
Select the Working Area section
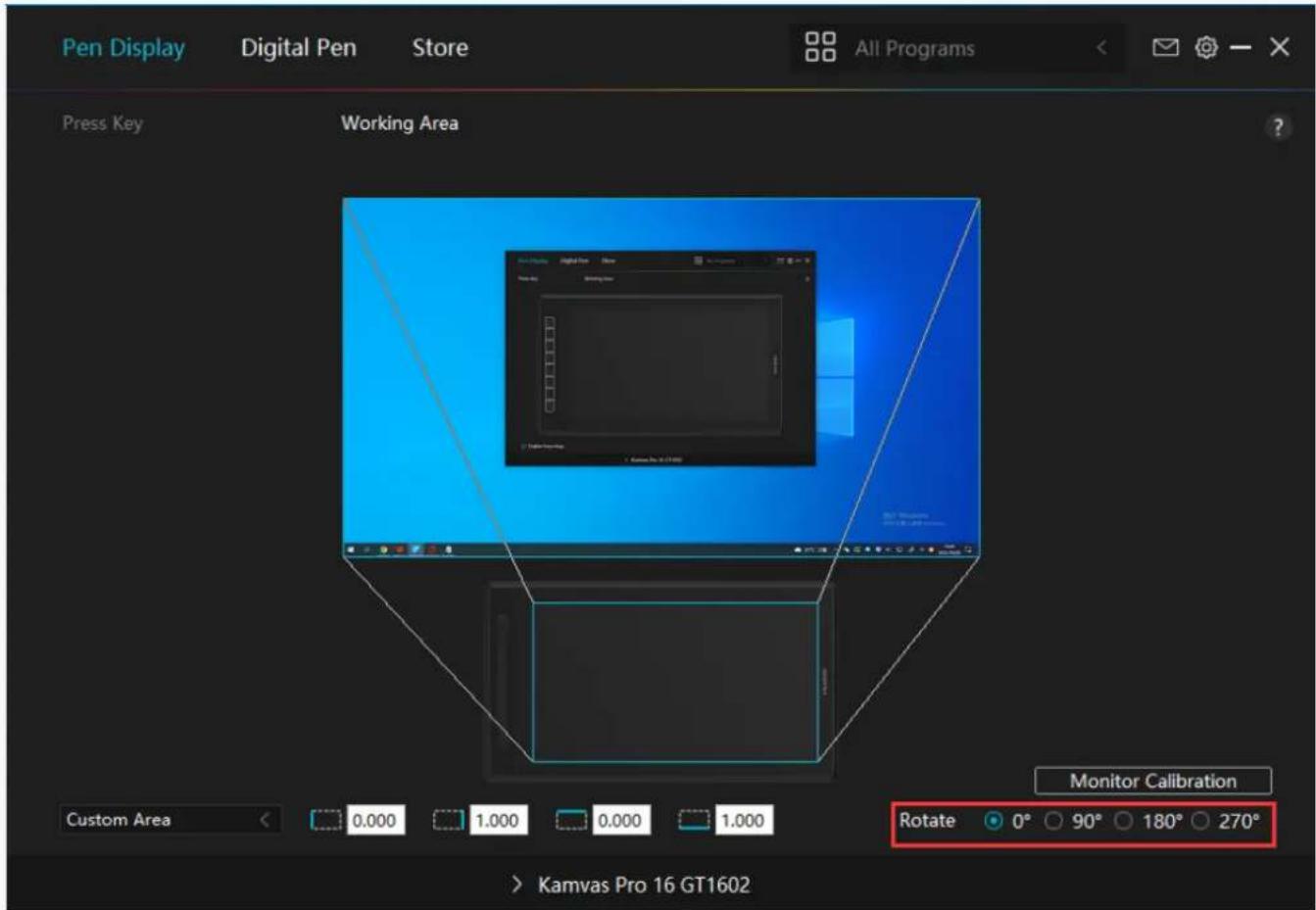400,123
